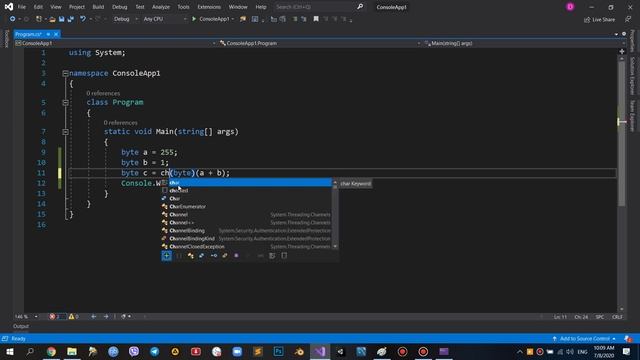Click the search magnifier icon in title bar
Screen dimensions: 640x360
point(360,7)
